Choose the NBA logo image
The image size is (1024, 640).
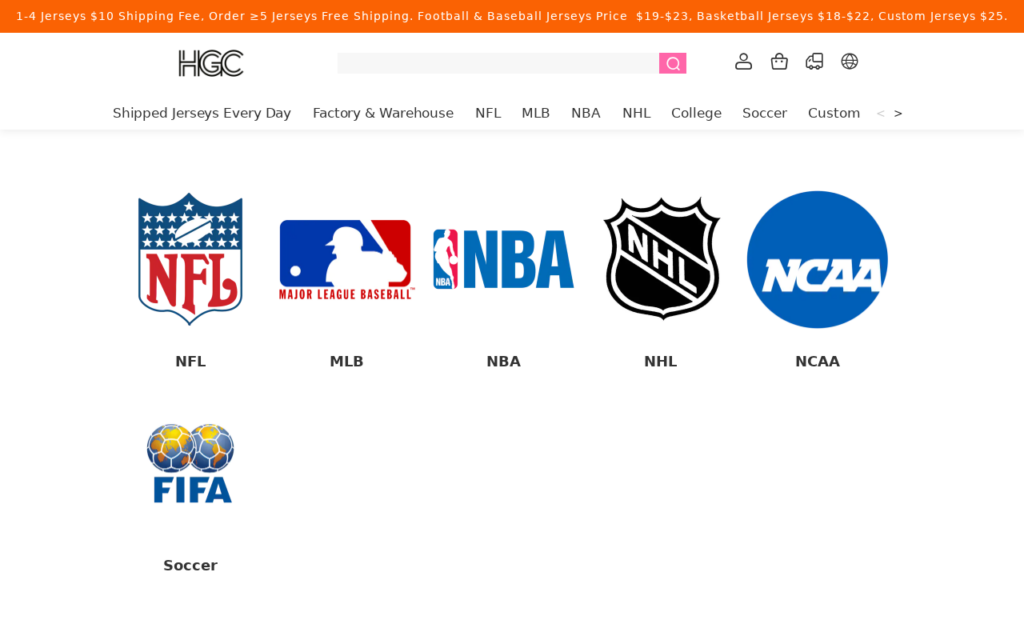point(504,259)
